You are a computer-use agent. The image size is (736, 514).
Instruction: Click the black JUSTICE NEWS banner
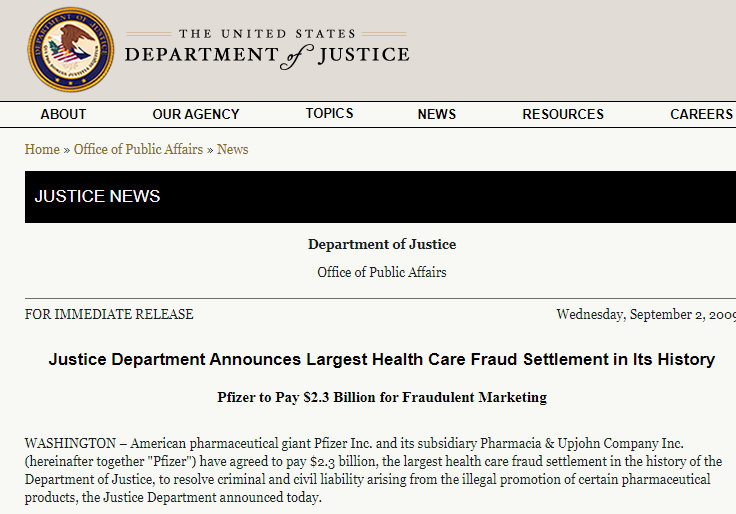pyautogui.click(x=380, y=197)
